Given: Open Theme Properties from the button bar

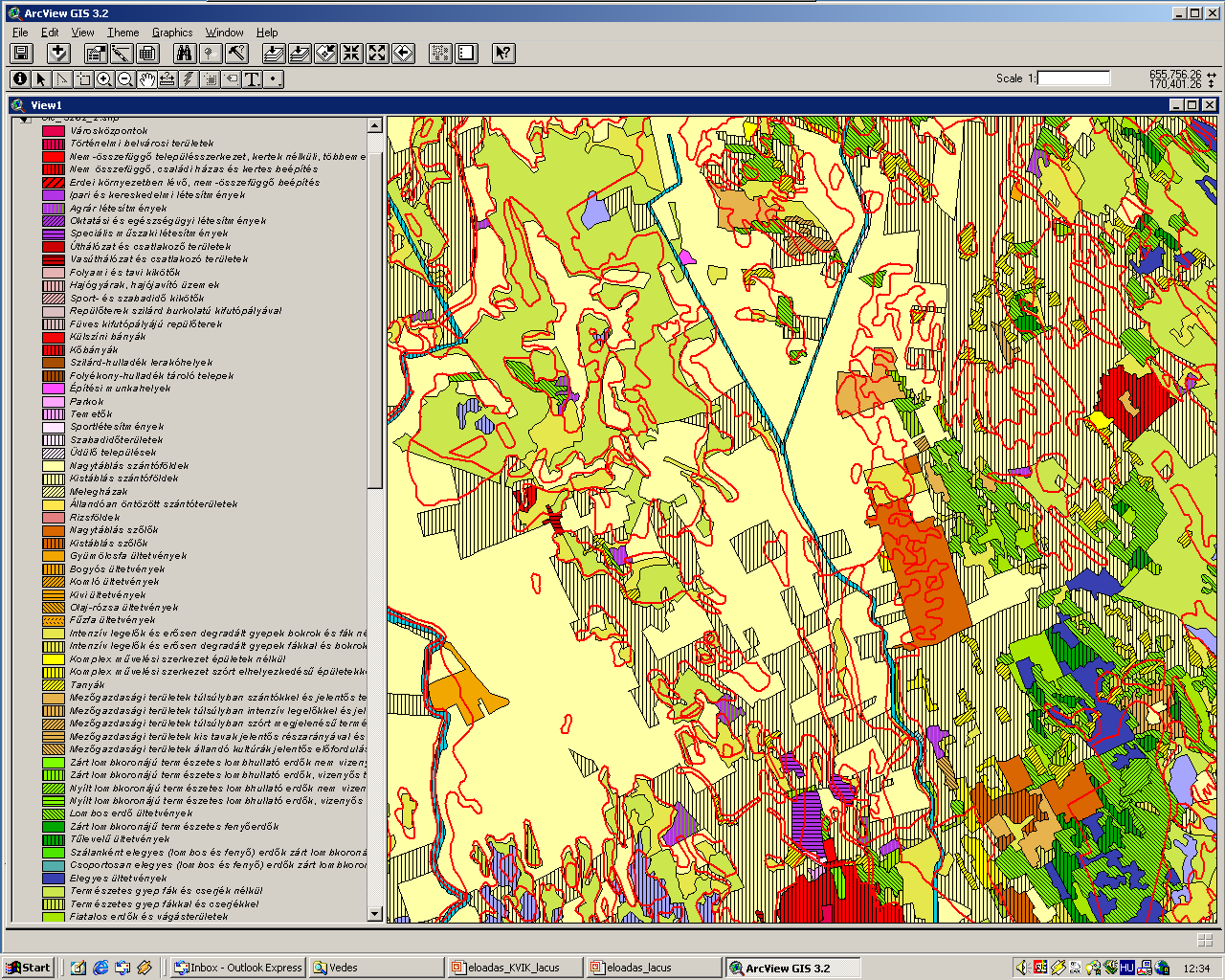Looking at the screenshot, I should pos(96,54).
